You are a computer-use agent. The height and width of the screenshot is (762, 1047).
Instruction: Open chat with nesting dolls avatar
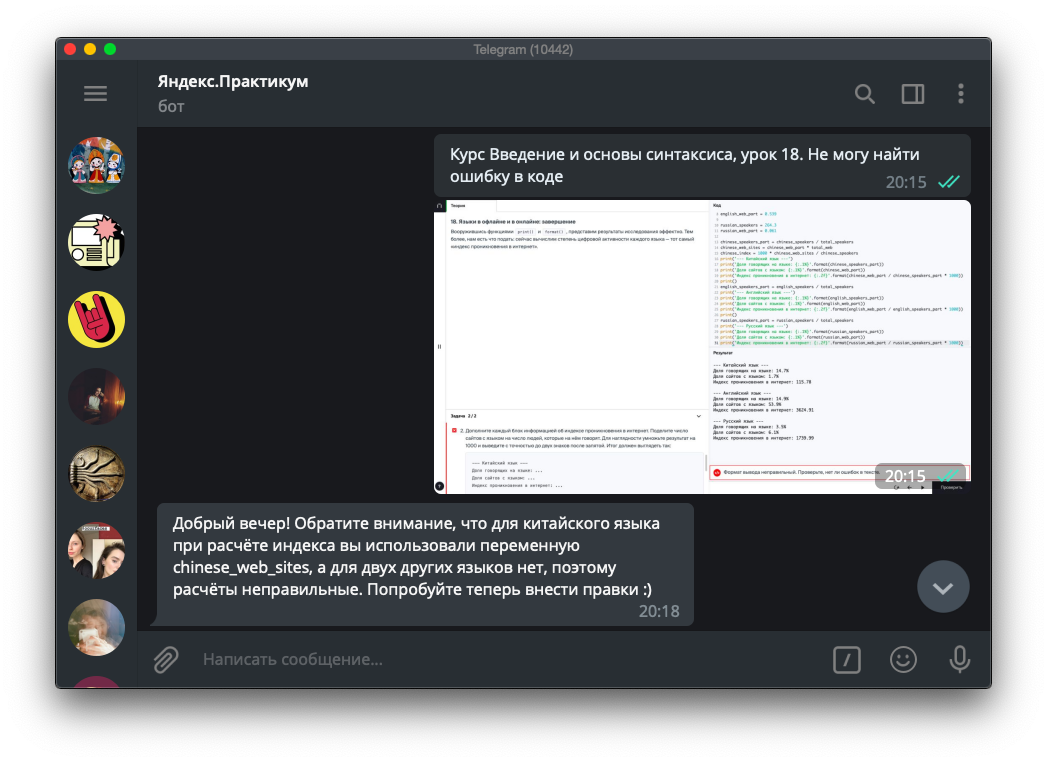click(96, 166)
